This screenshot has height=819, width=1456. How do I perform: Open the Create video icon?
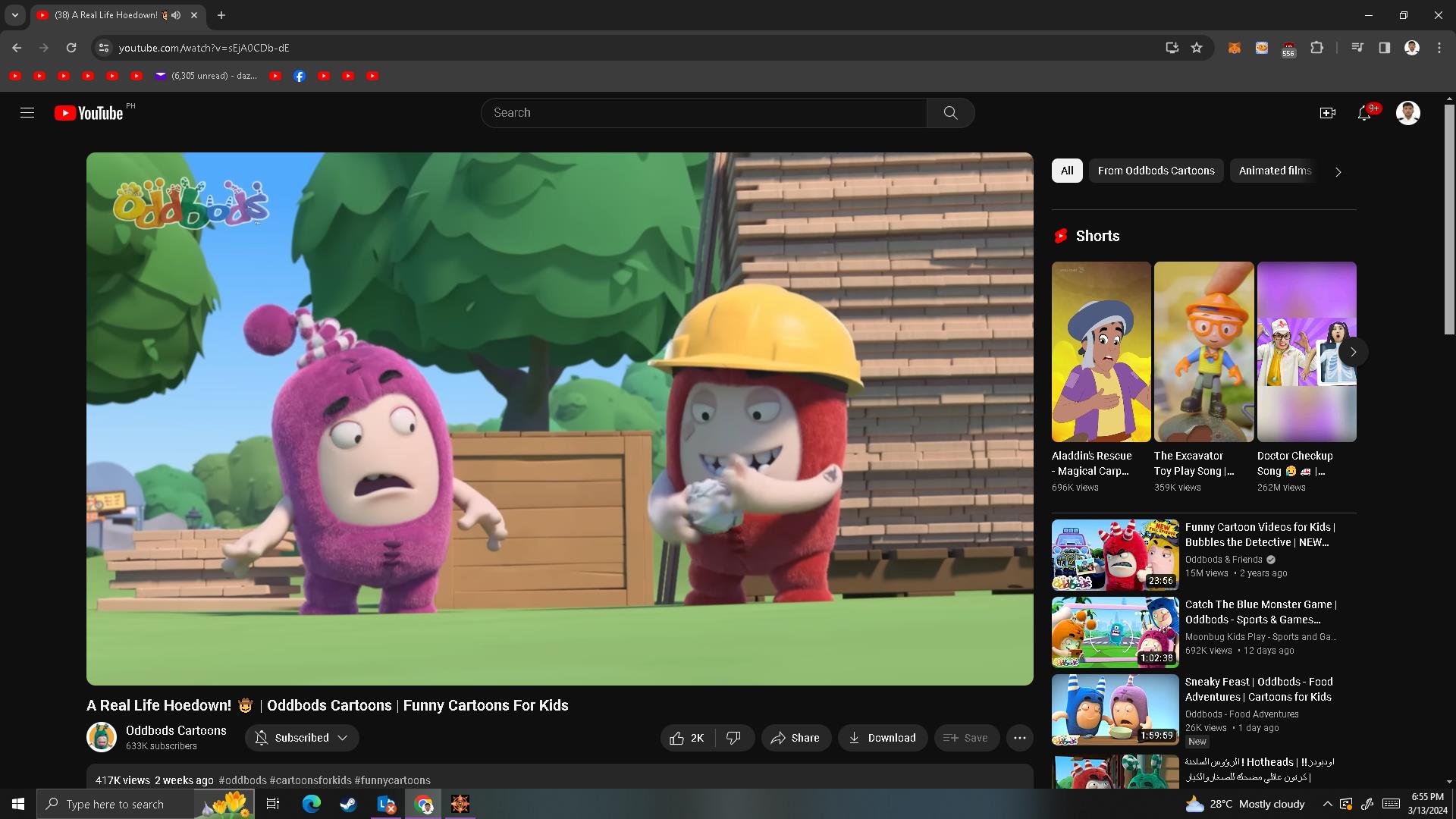coord(1327,113)
